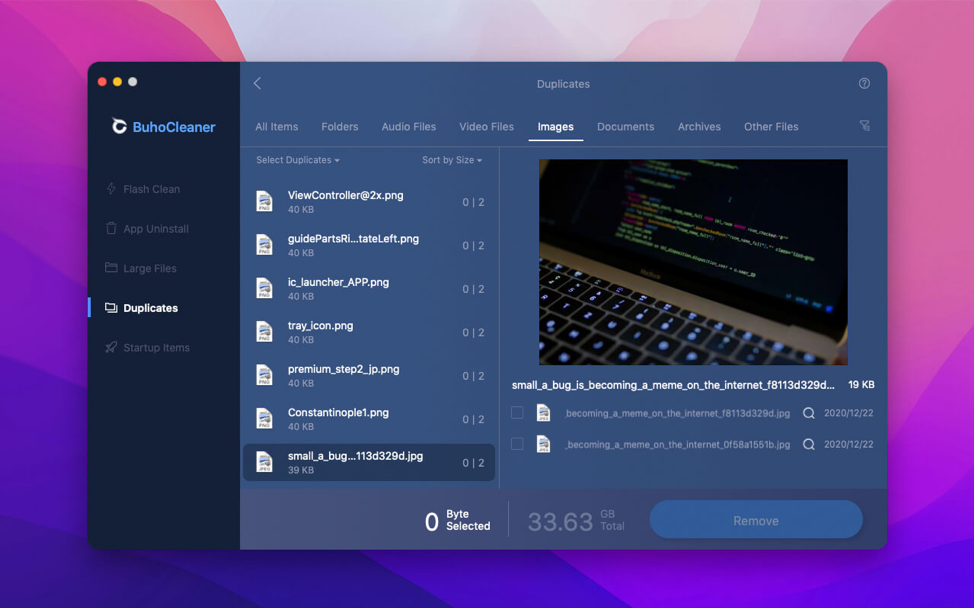Show the Archives tab
The image size is (974, 608).
click(x=699, y=127)
